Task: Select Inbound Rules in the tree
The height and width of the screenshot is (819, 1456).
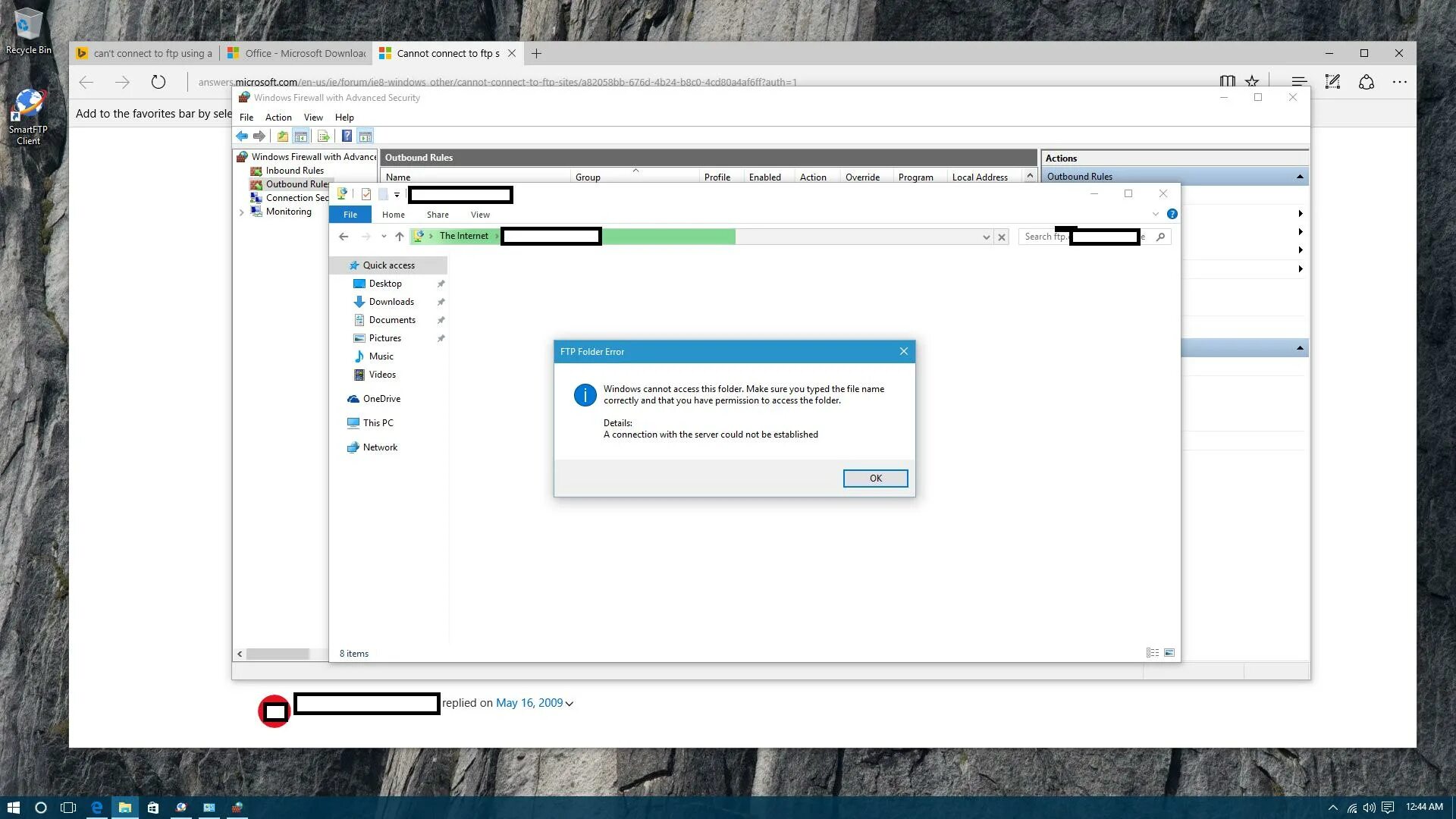Action: 294,171
